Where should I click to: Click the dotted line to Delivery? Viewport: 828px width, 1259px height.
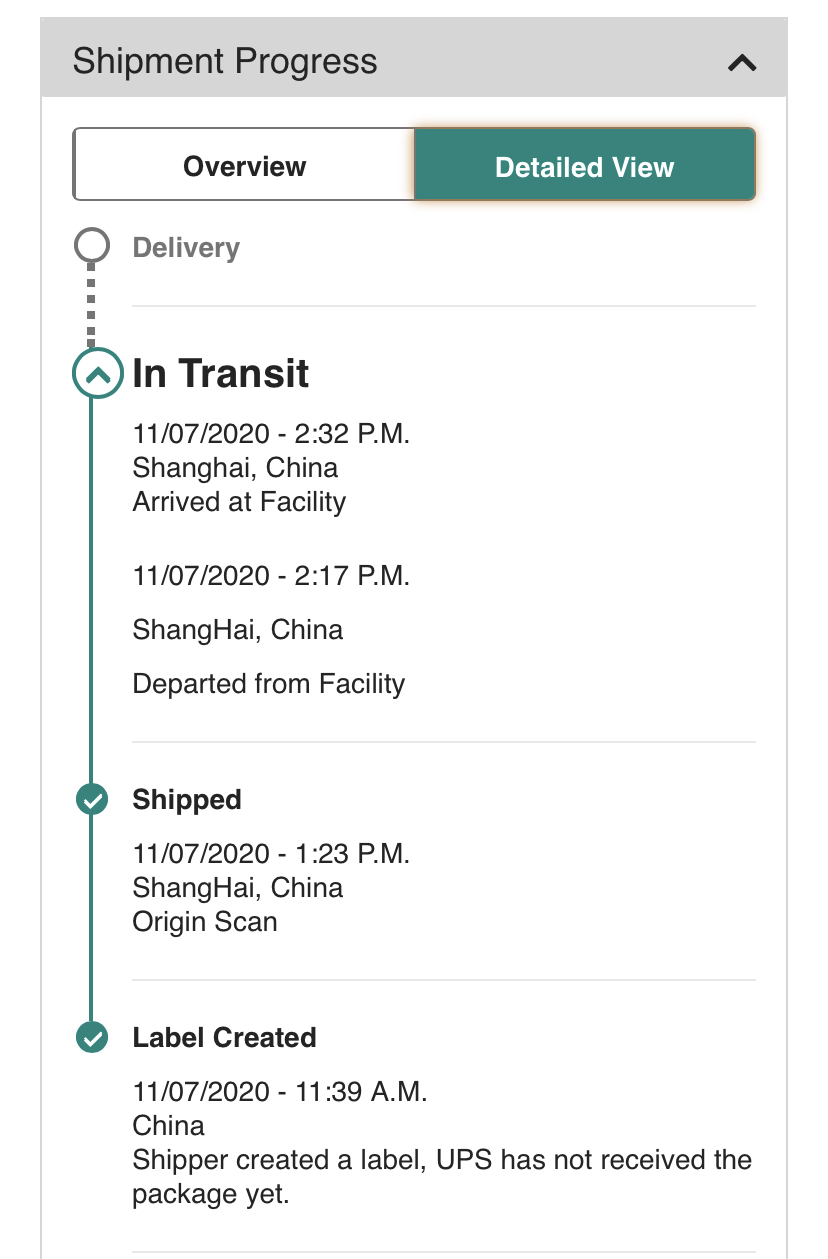point(91,305)
